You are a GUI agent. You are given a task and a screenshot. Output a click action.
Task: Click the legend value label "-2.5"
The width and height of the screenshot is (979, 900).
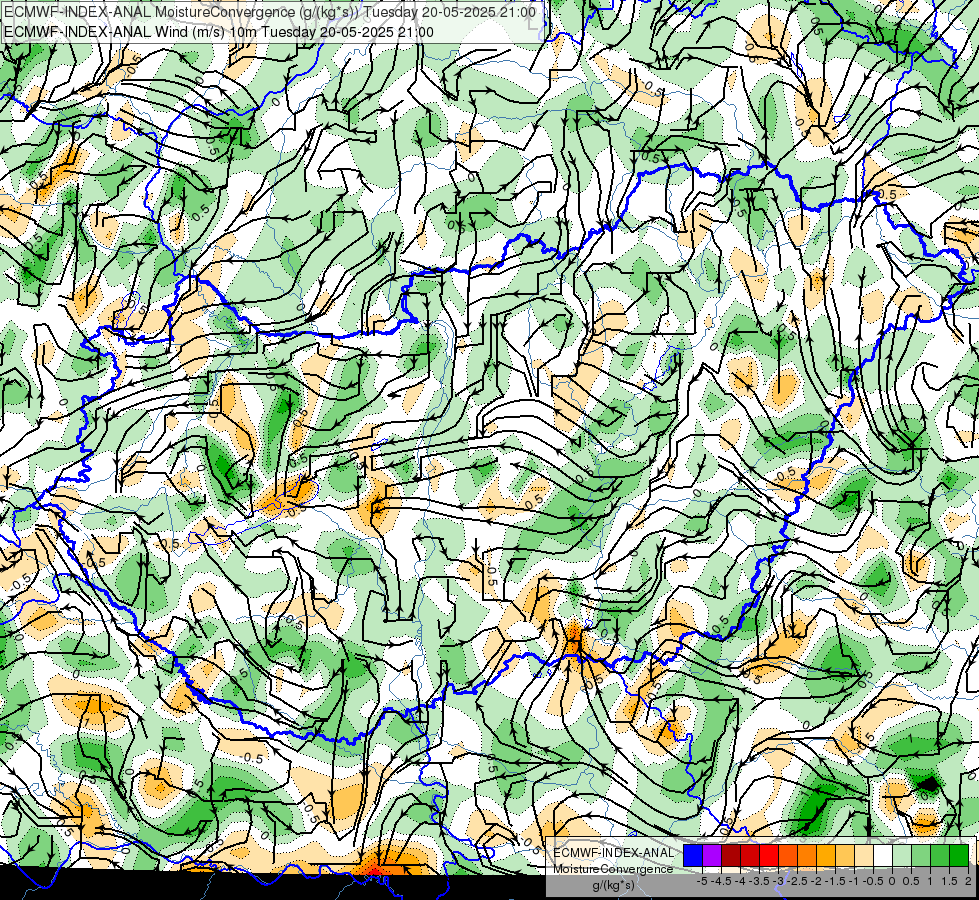click(x=798, y=881)
